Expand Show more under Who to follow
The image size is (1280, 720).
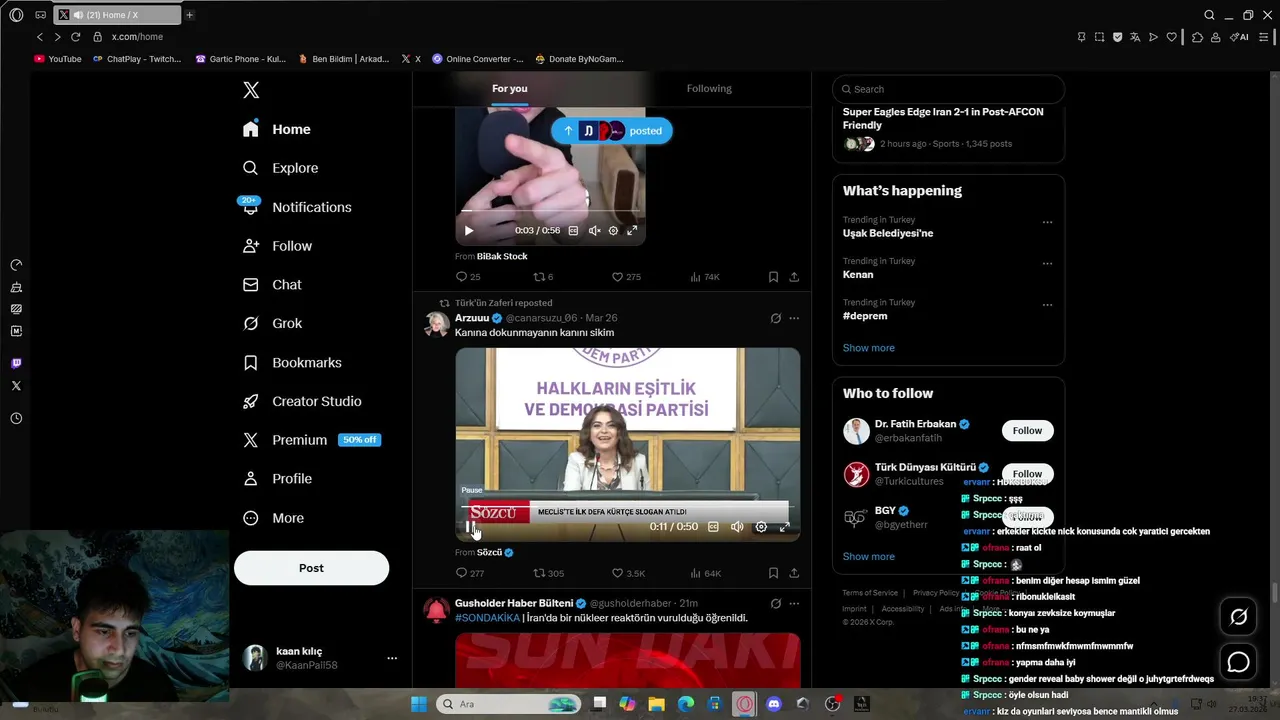[868, 556]
